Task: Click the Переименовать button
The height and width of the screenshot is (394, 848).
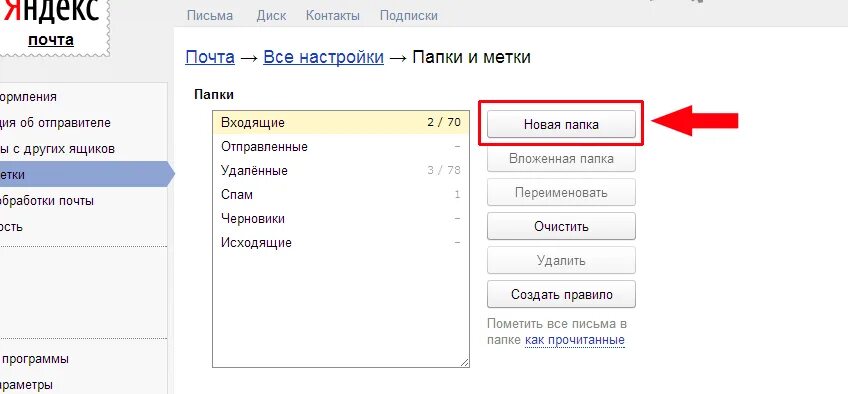Action: pyautogui.click(x=561, y=192)
